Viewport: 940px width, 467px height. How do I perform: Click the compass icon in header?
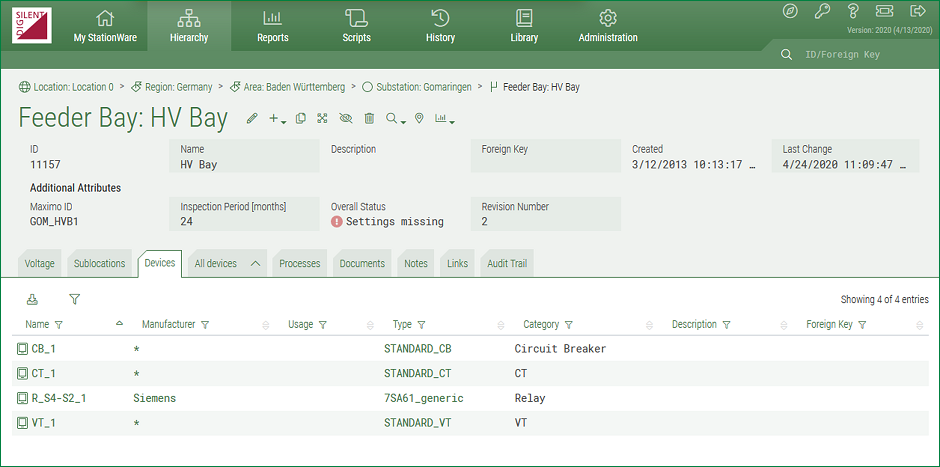coord(790,11)
